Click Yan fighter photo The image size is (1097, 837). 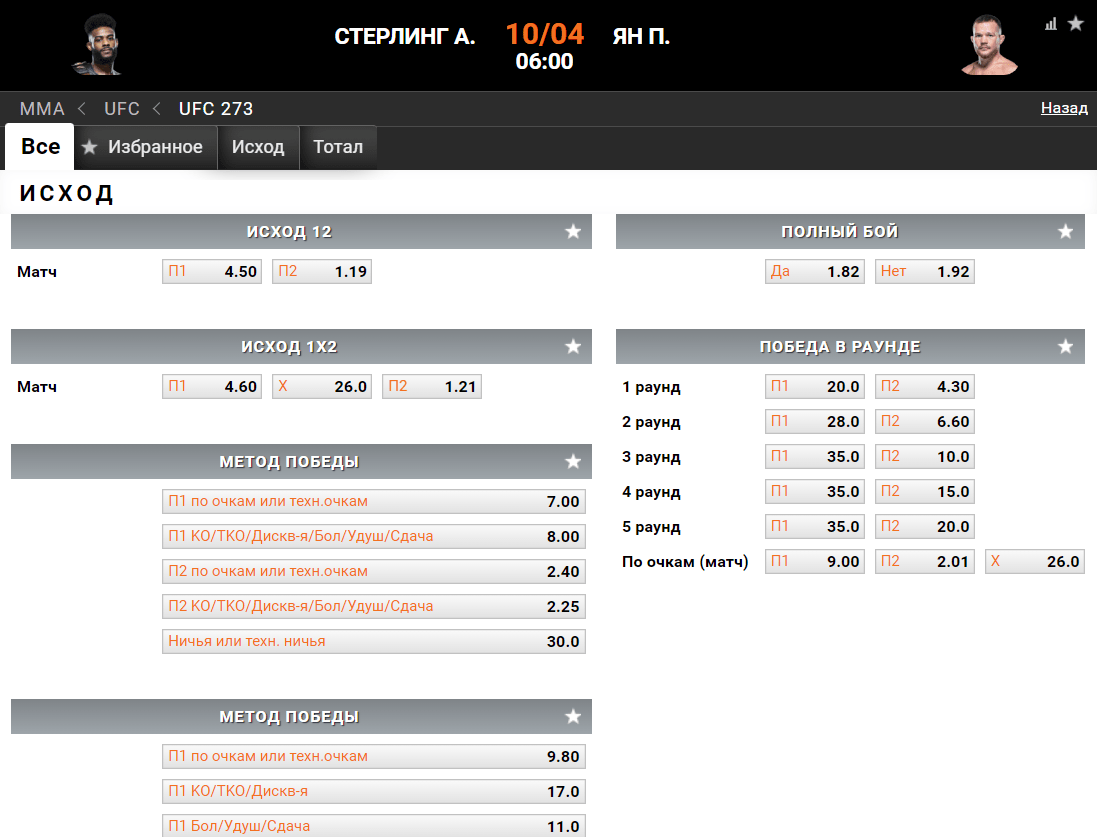click(x=989, y=45)
